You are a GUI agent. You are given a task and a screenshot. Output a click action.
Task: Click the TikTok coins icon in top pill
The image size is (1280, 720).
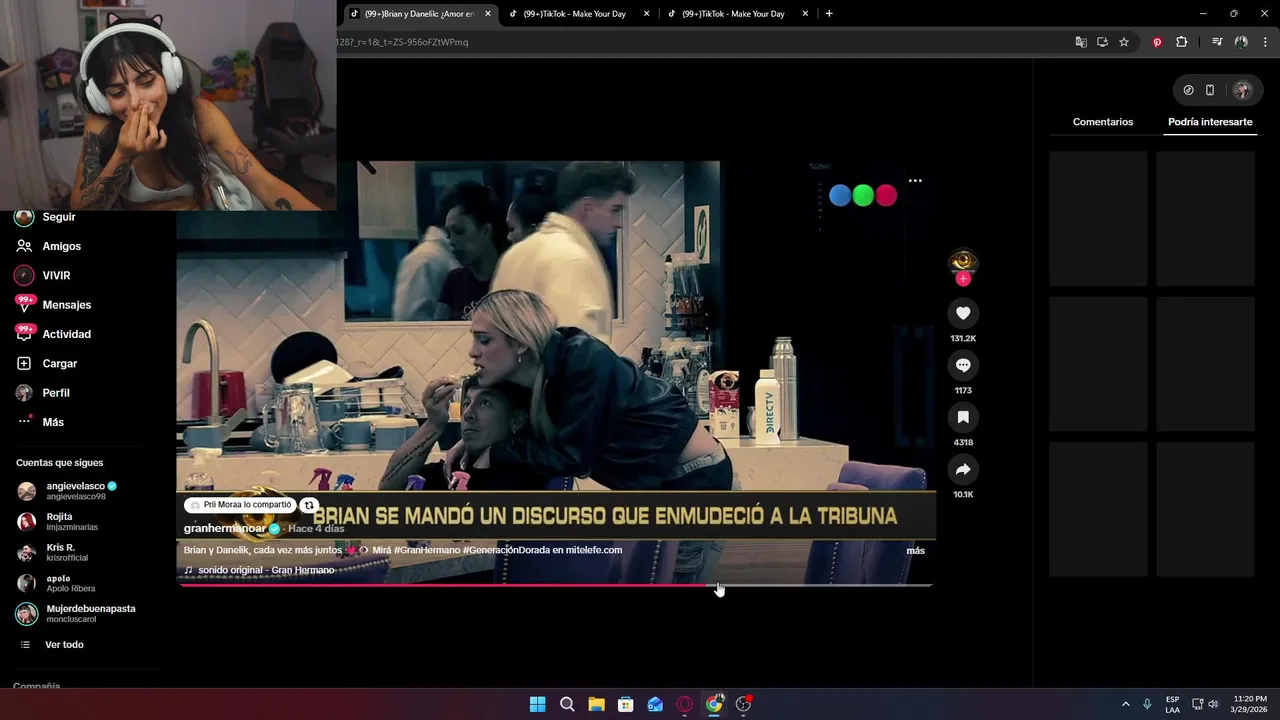[x=1188, y=90]
